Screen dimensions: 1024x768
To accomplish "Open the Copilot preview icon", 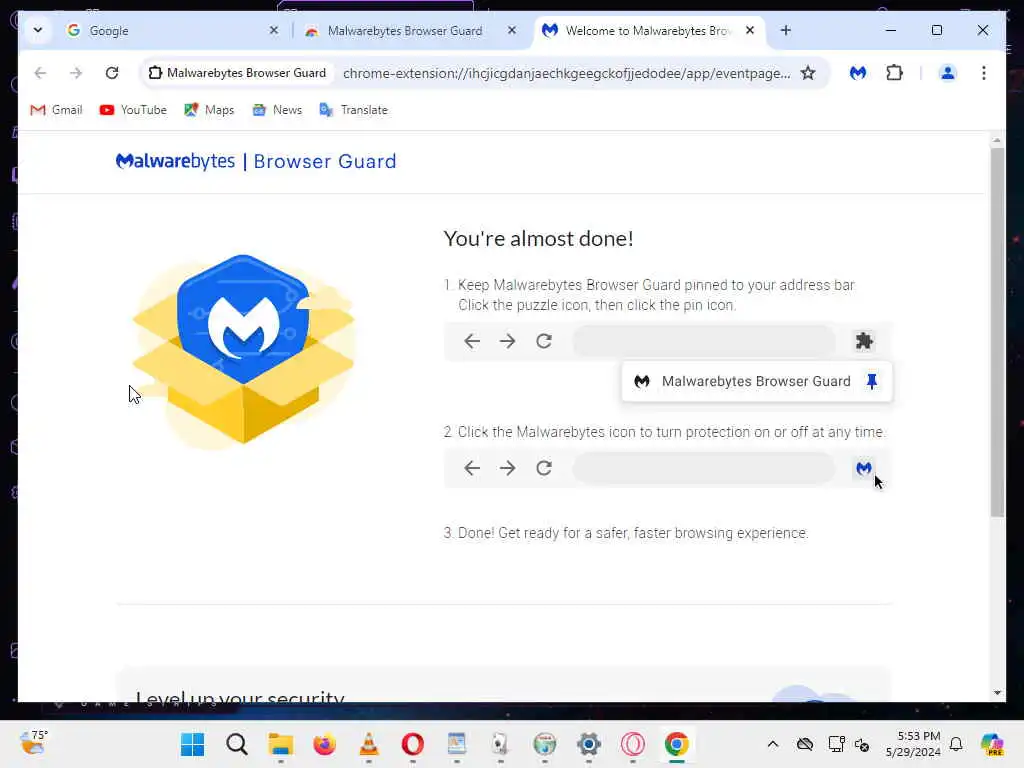I will pos(991,744).
